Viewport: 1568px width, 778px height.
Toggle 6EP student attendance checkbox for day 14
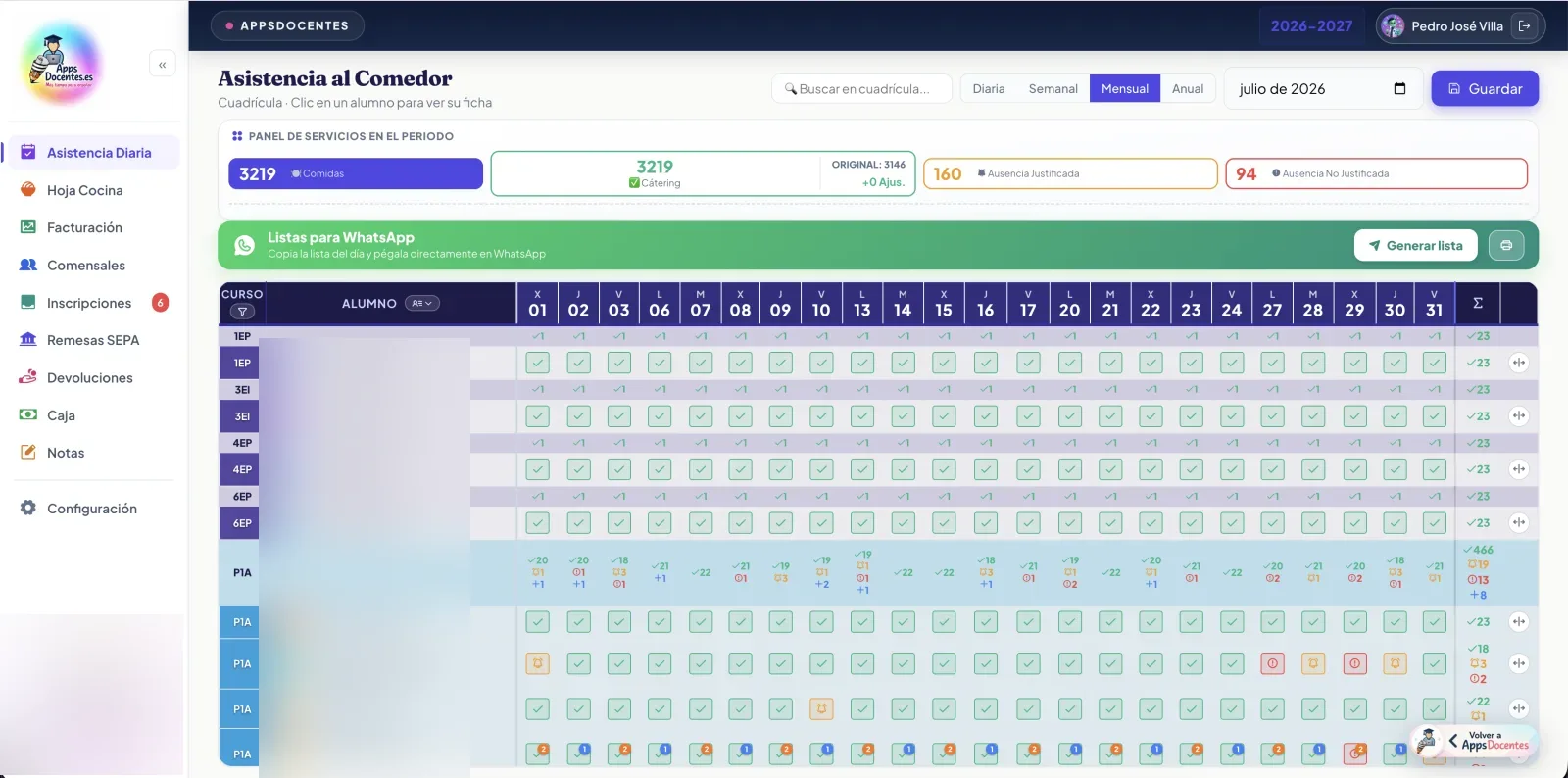pyautogui.click(x=903, y=522)
